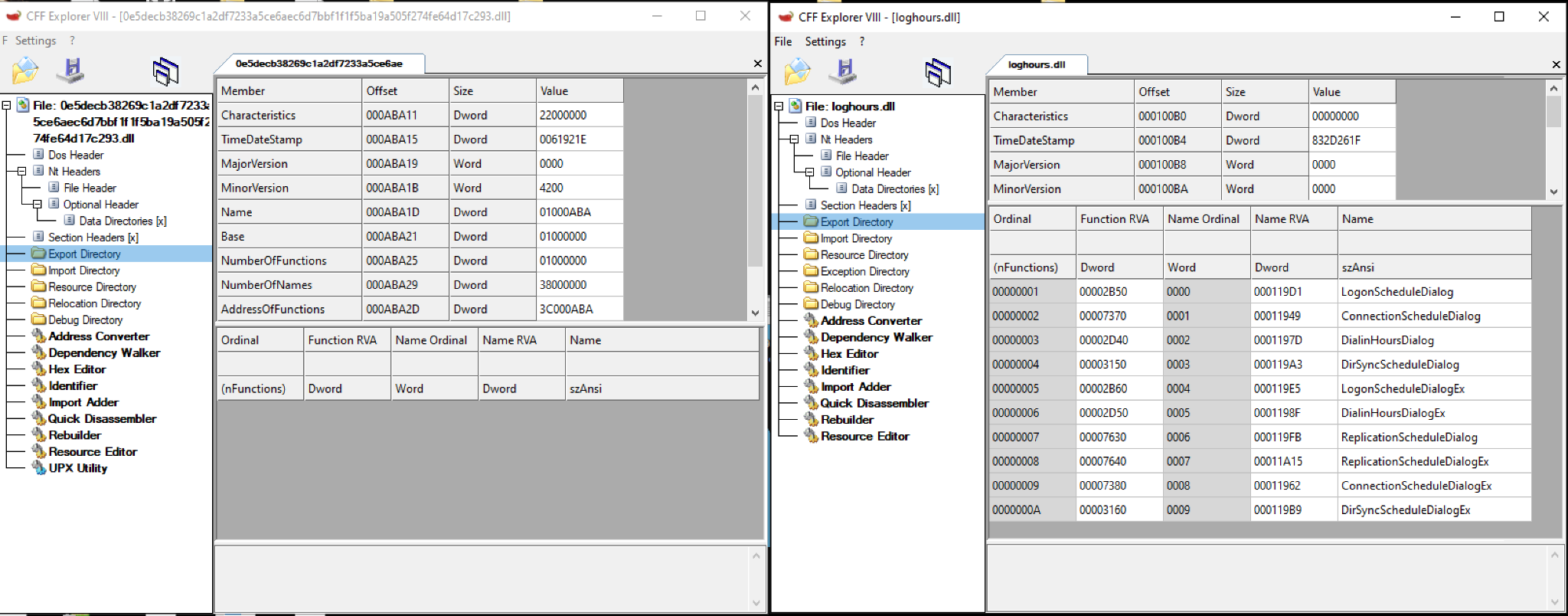The image size is (1568, 616).
Task: Open Rebuilder in loghours.dll window
Action: tap(847, 420)
